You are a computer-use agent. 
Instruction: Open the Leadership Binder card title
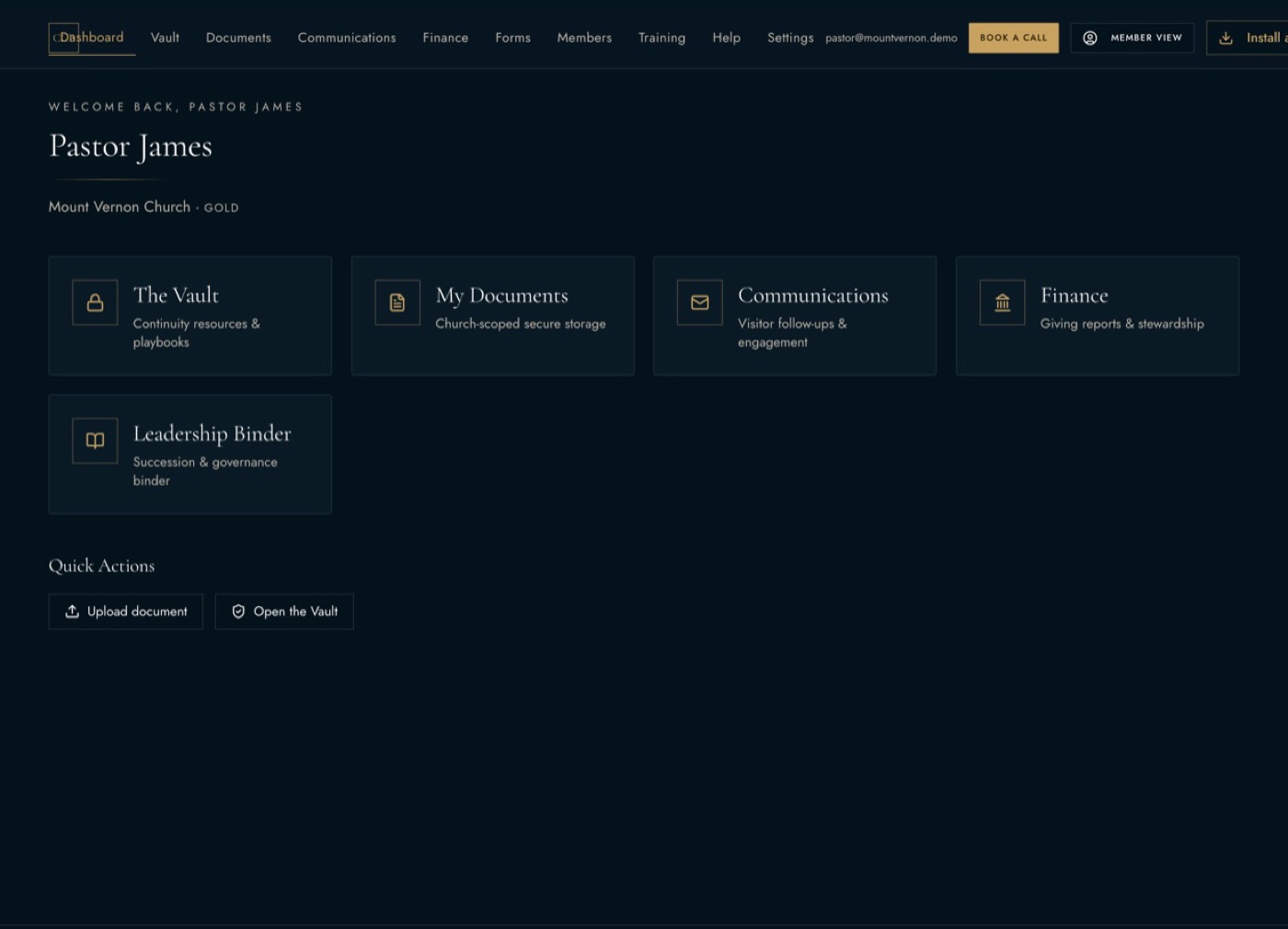tap(212, 433)
